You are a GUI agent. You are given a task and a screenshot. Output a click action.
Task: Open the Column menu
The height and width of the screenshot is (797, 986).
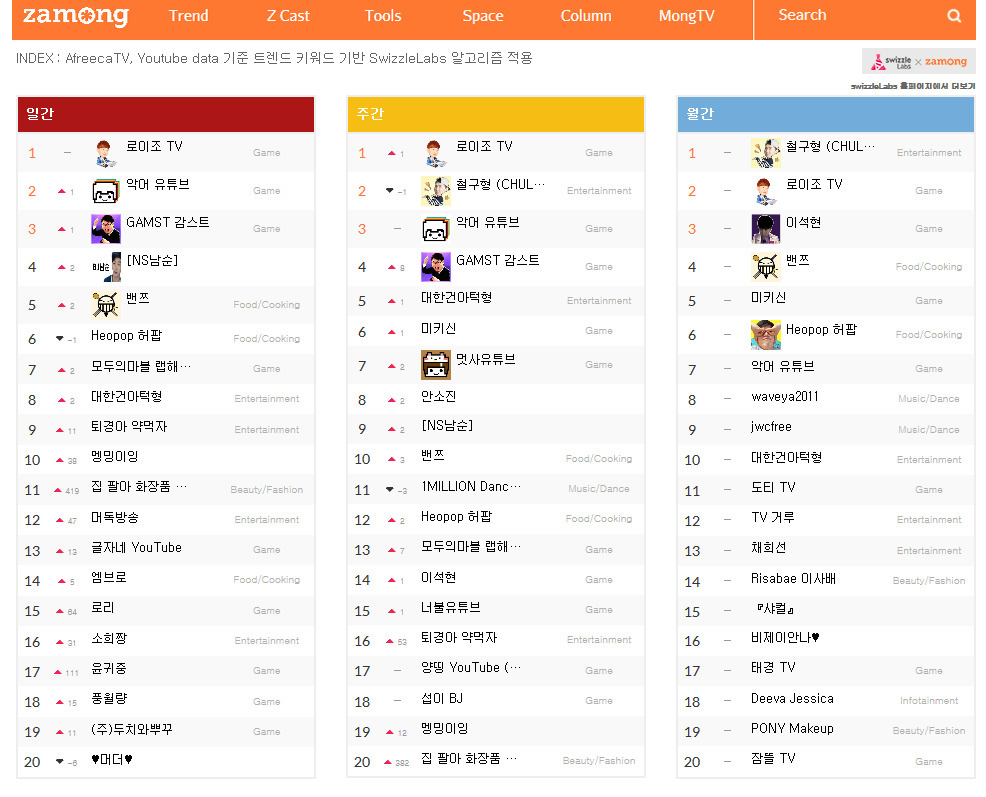(x=586, y=16)
